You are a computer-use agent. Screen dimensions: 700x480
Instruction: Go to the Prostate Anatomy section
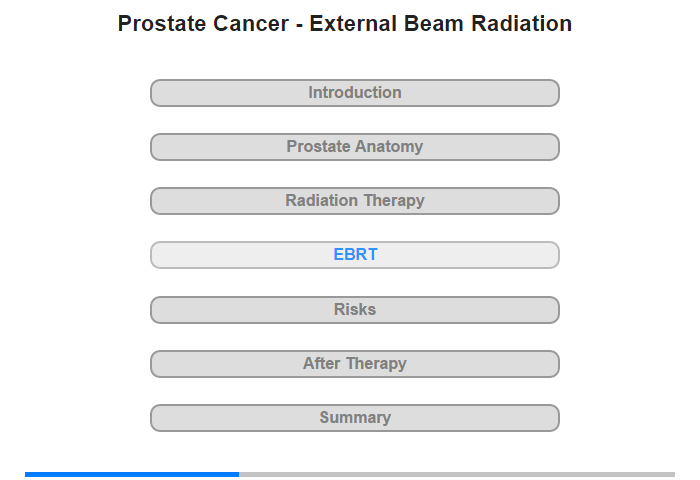click(x=355, y=147)
